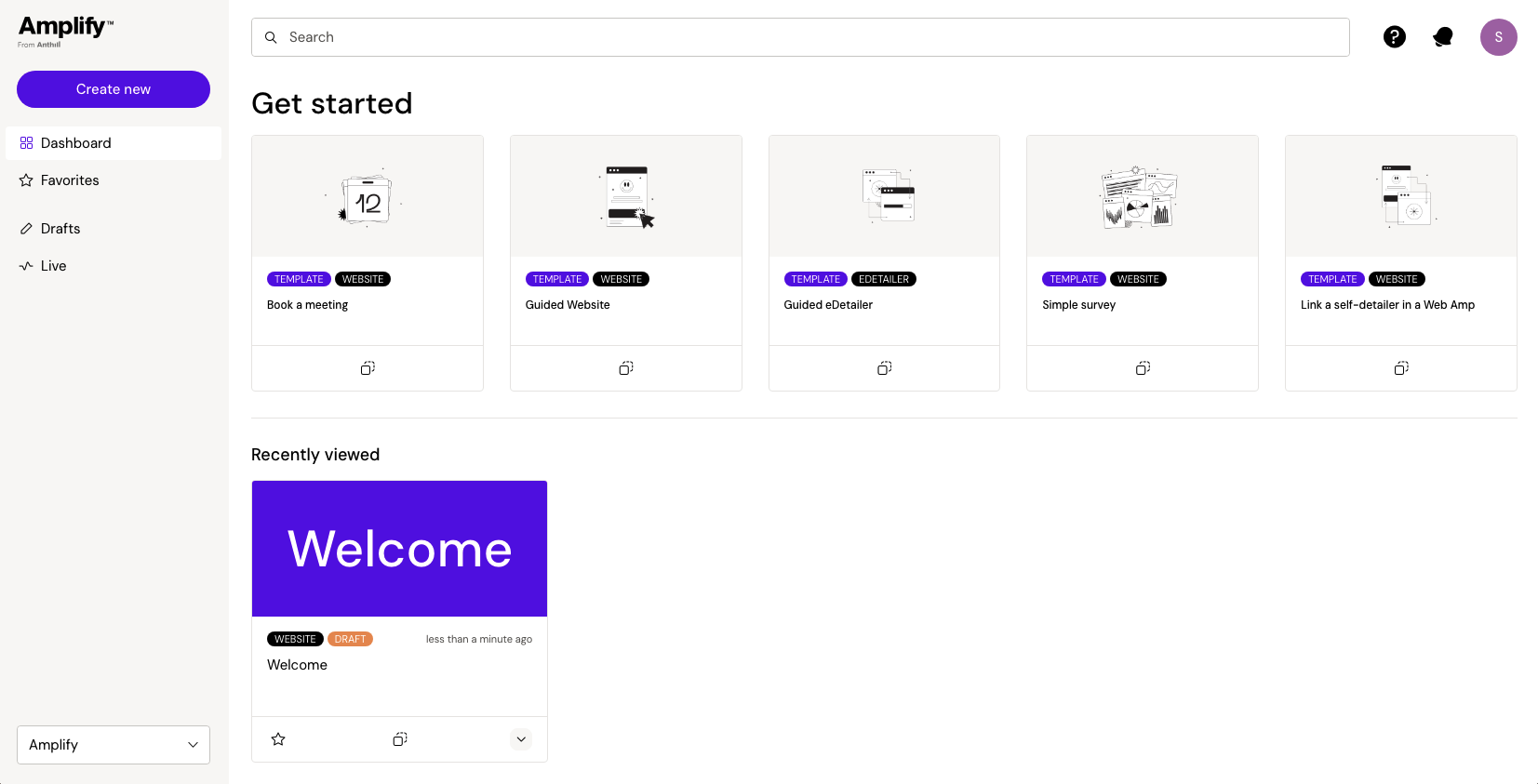Click the help question mark icon
The height and width of the screenshot is (784, 1538).
point(1394,37)
